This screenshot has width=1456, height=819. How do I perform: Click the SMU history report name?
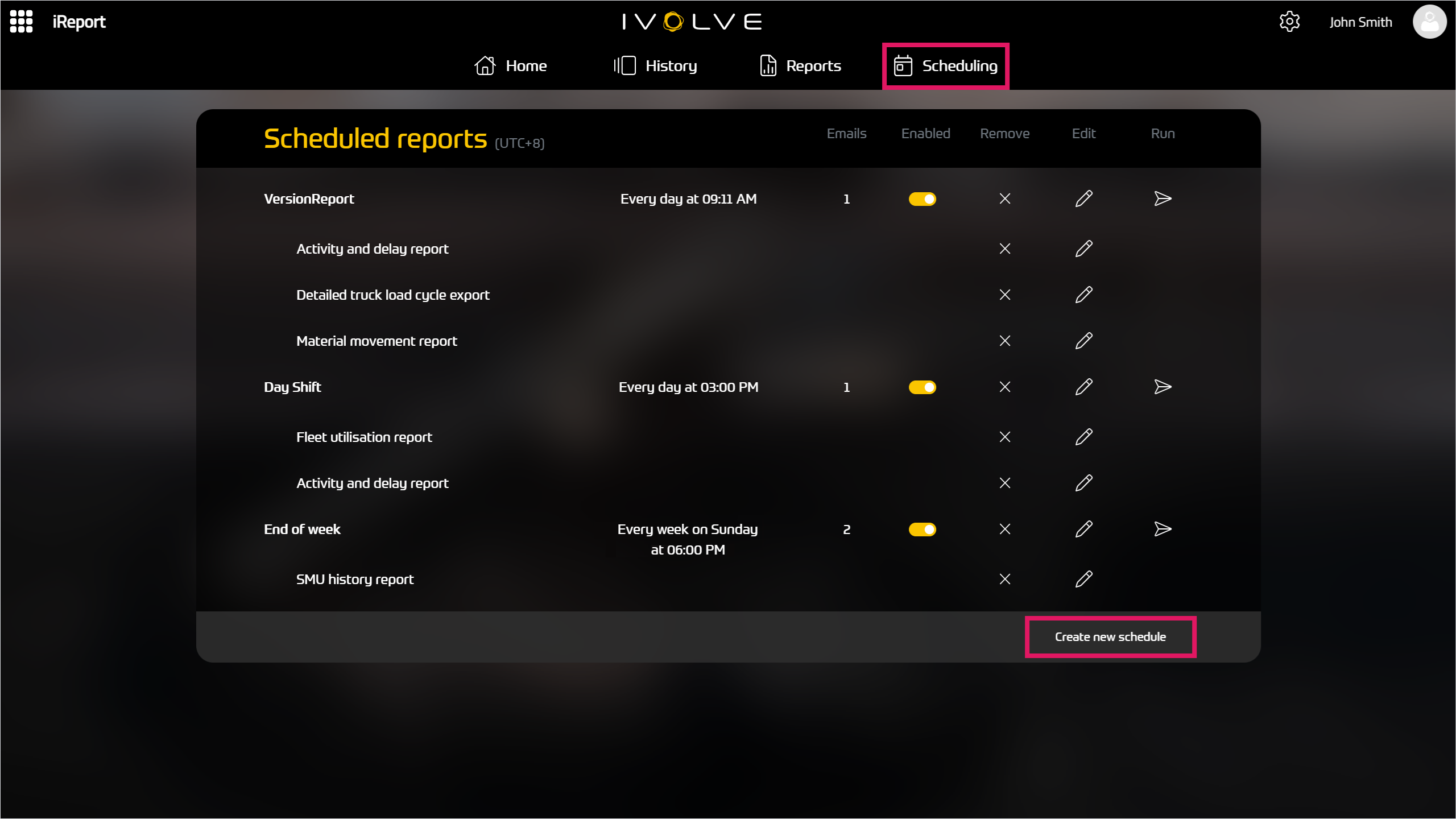355,579
